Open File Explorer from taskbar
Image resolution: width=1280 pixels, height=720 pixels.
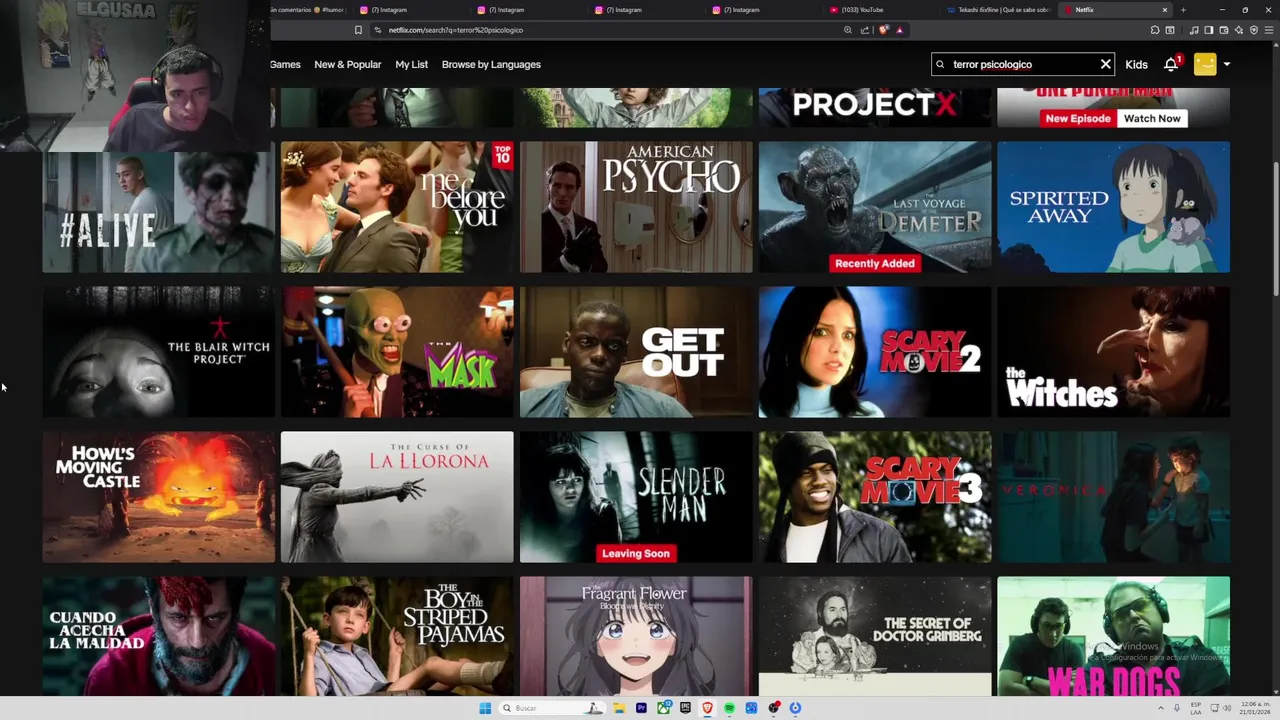[619, 708]
